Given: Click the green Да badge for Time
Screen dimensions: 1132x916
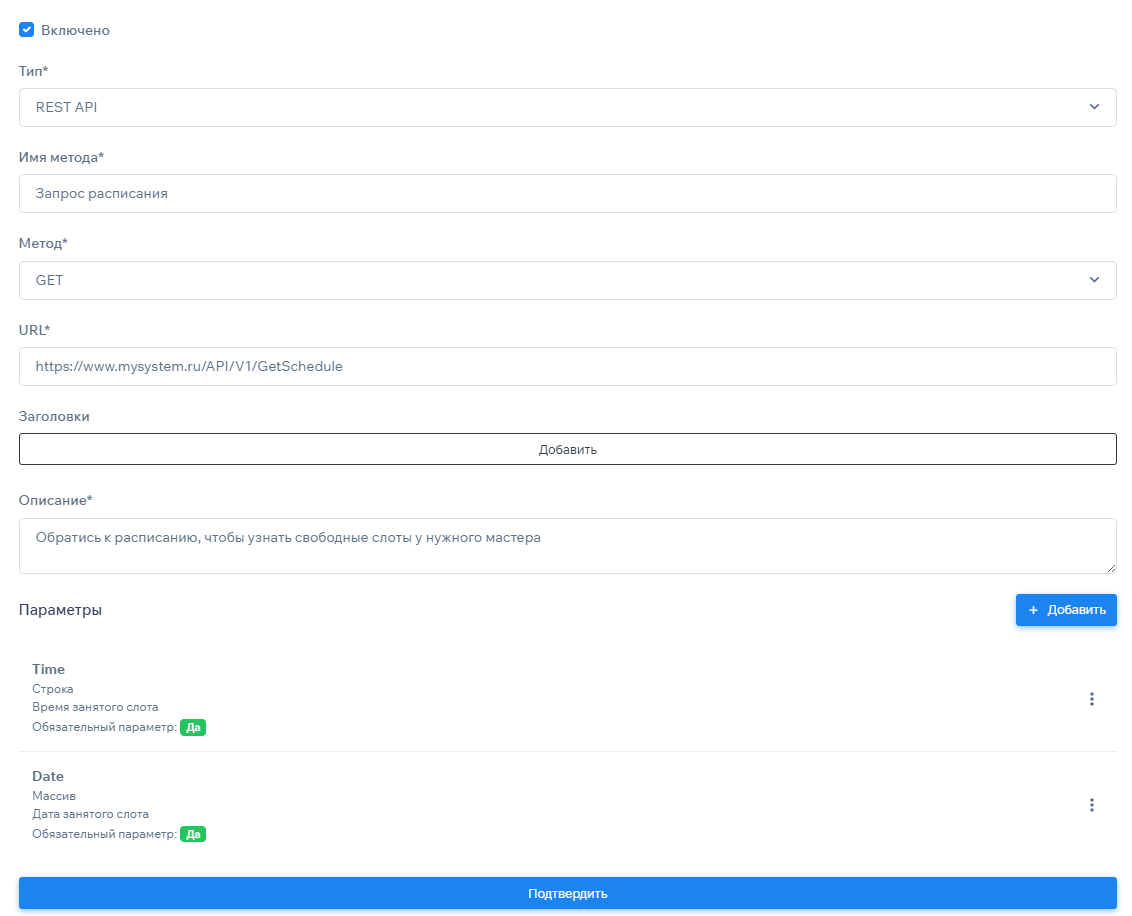Looking at the screenshot, I should coord(193,727).
